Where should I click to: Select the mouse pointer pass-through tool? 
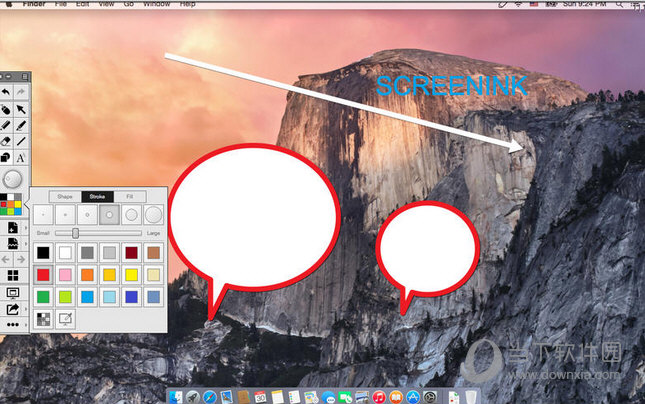[x=6, y=109]
